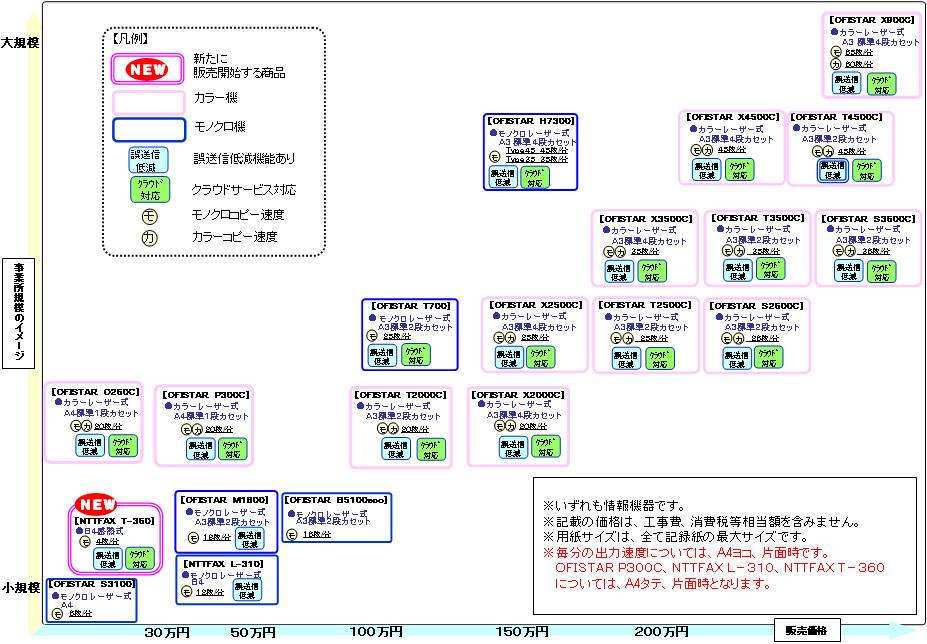Click the OFISTAR O260C title
This screenshot has height=644, width=927.
95,391
